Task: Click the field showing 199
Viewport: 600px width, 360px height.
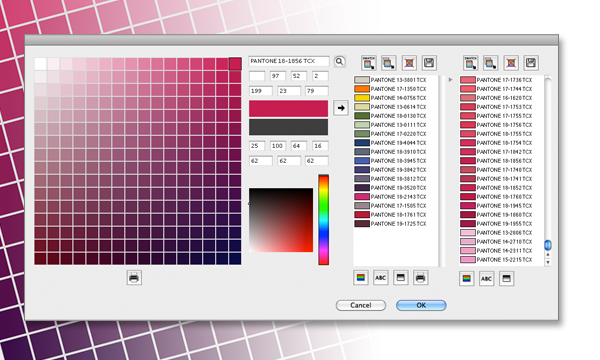Action: pyautogui.click(x=261, y=91)
